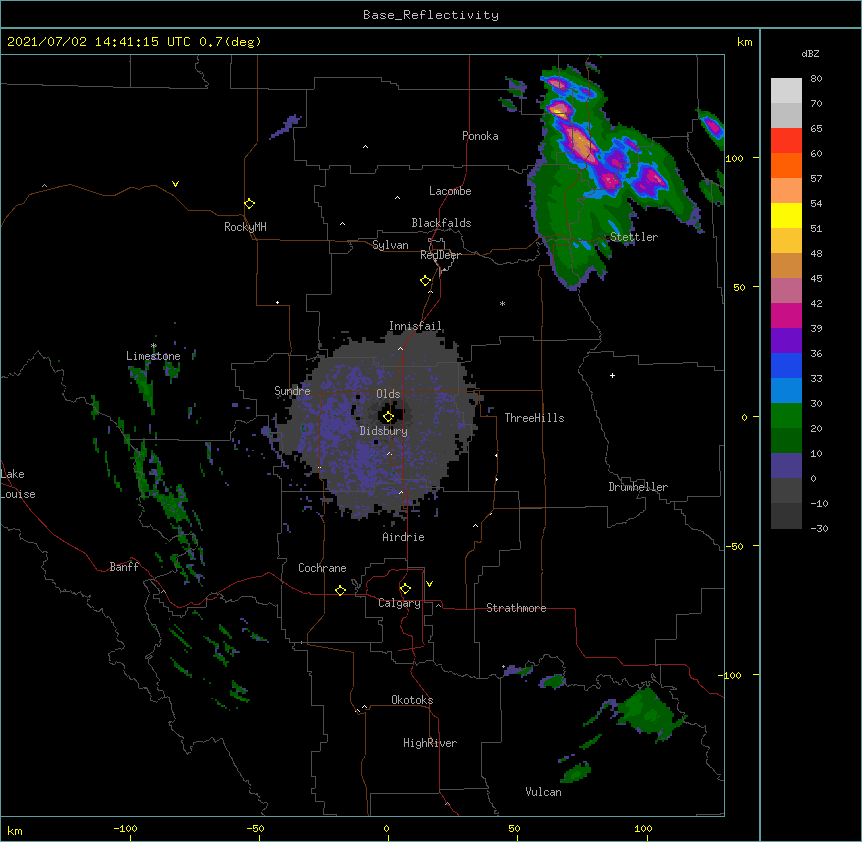Image resolution: width=862 pixels, height=842 pixels.
Task: Click the ThreeHills label
Action: click(x=534, y=418)
